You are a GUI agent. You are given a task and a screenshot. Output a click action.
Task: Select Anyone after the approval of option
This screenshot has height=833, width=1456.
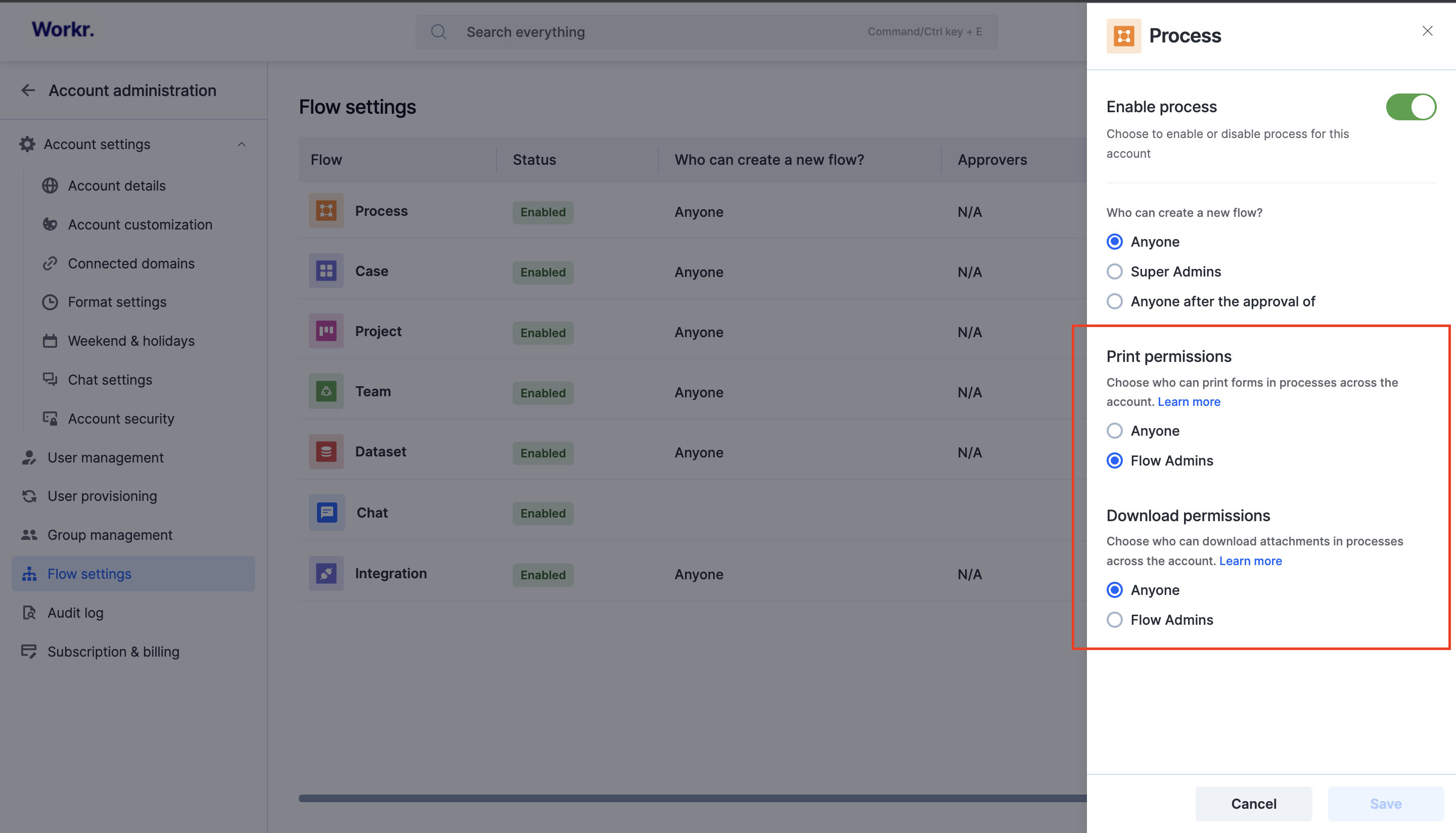(1114, 301)
